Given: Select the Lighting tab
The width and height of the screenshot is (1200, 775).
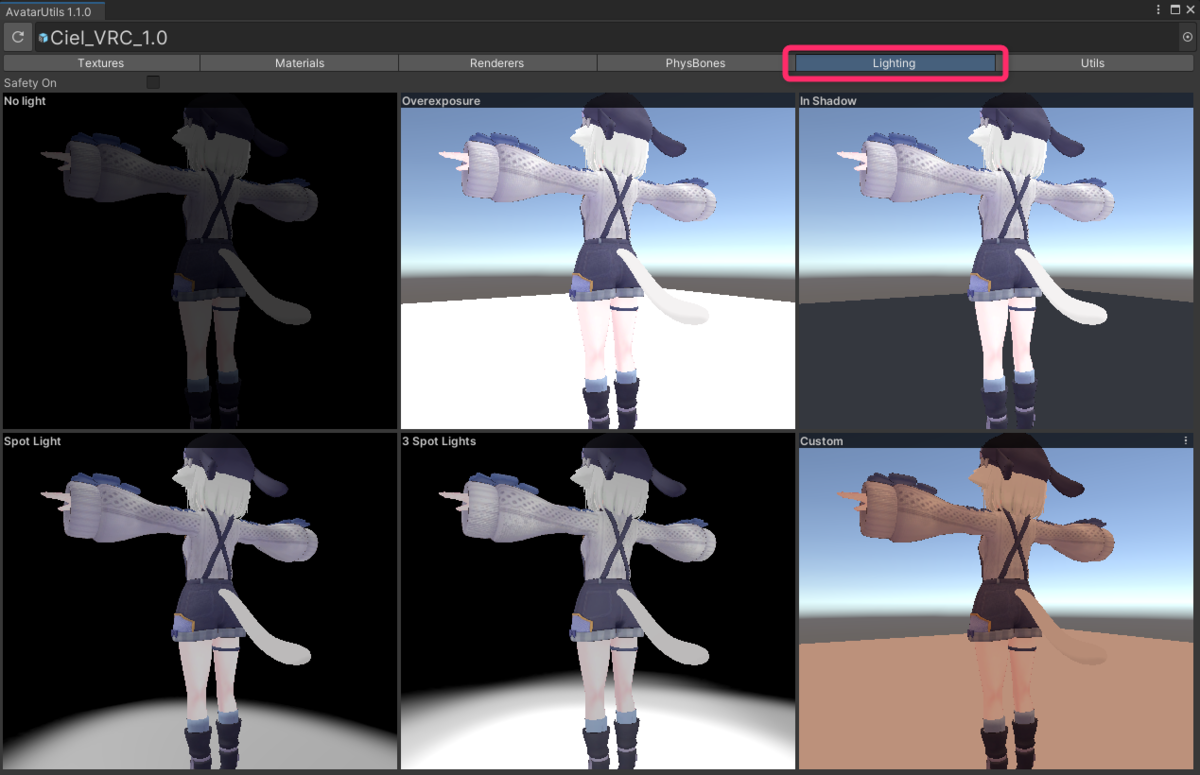Looking at the screenshot, I should pyautogui.click(x=893, y=63).
